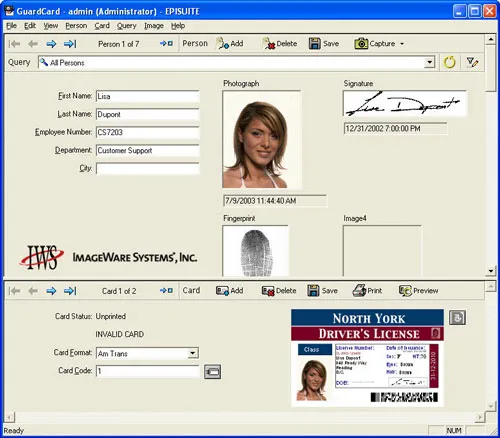Viewport: 500px width, 438px height.
Task: Minimize the GuardCard window
Action: point(460,11)
